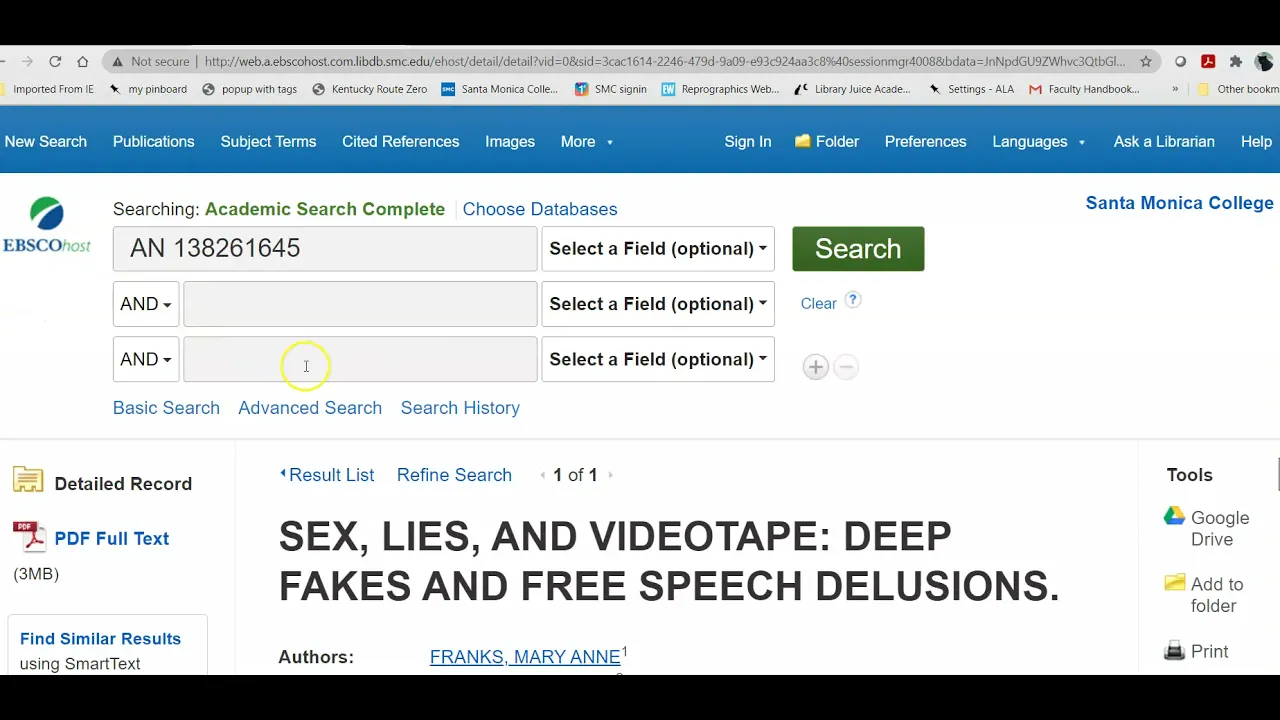Click the search help question mark icon
Image resolution: width=1280 pixels, height=720 pixels.
point(853,300)
